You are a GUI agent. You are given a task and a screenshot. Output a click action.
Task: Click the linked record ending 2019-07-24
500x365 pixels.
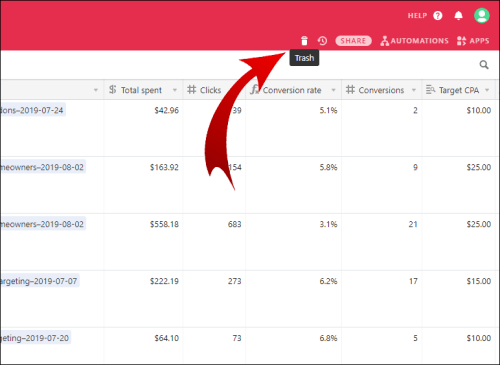click(x=32, y=110)
